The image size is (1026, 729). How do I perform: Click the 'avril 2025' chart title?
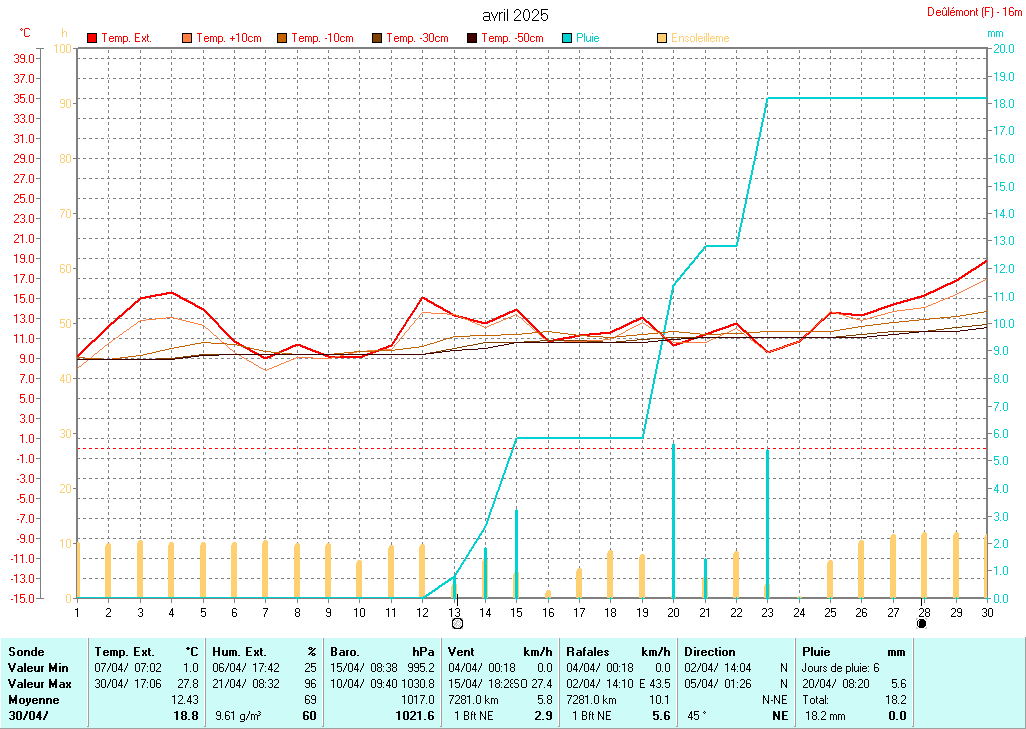(514, 15)
